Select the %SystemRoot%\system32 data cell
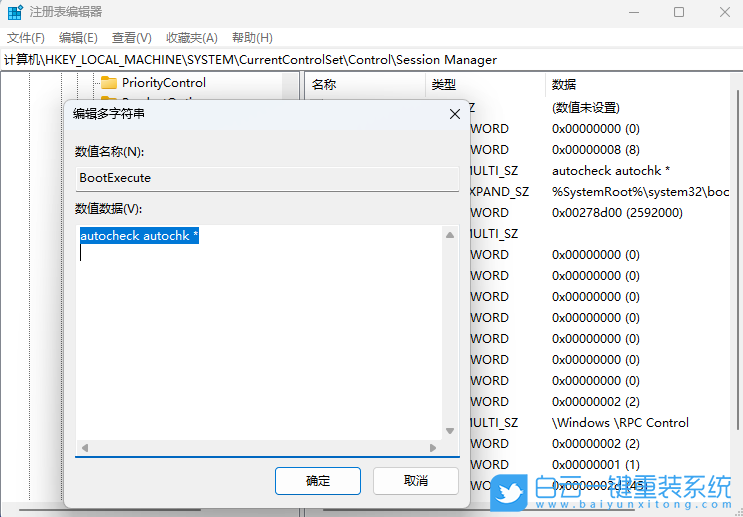 coord(641,191)
